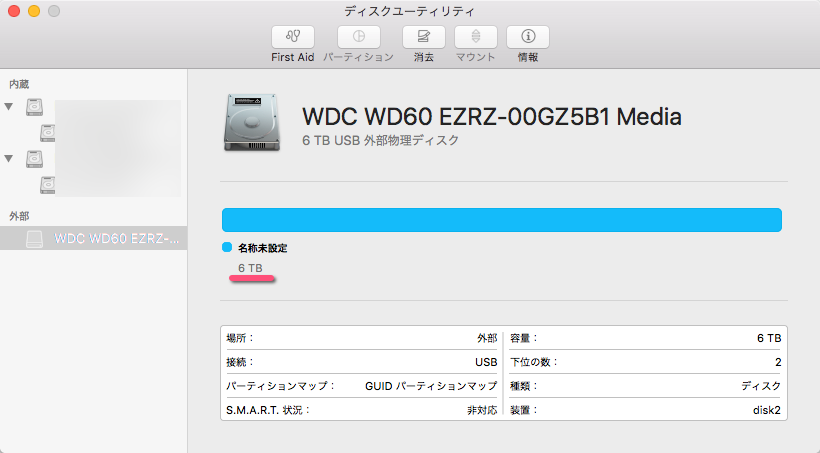Click the 下位の数 row value 2
The width and height of the screenshot is (820, 453).
tap(778, 362)
